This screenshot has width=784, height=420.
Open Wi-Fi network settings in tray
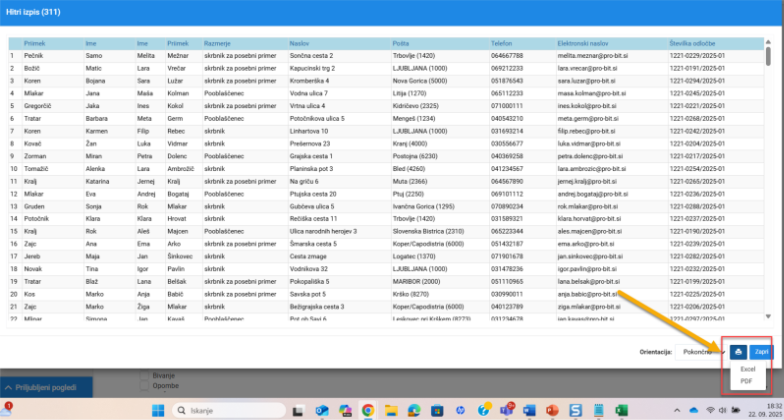(x=710, y=410)
